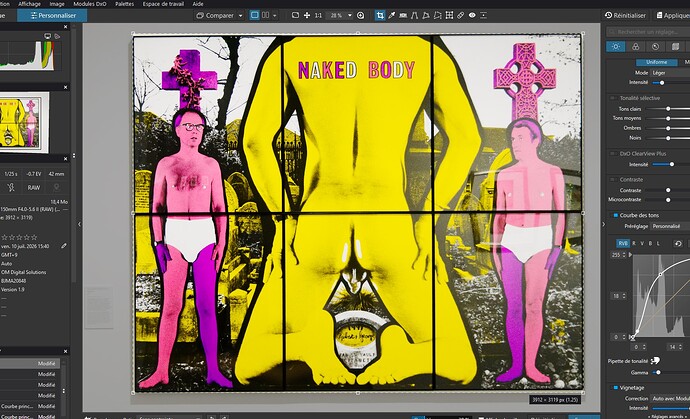Click the search settings field

(648, 32)
